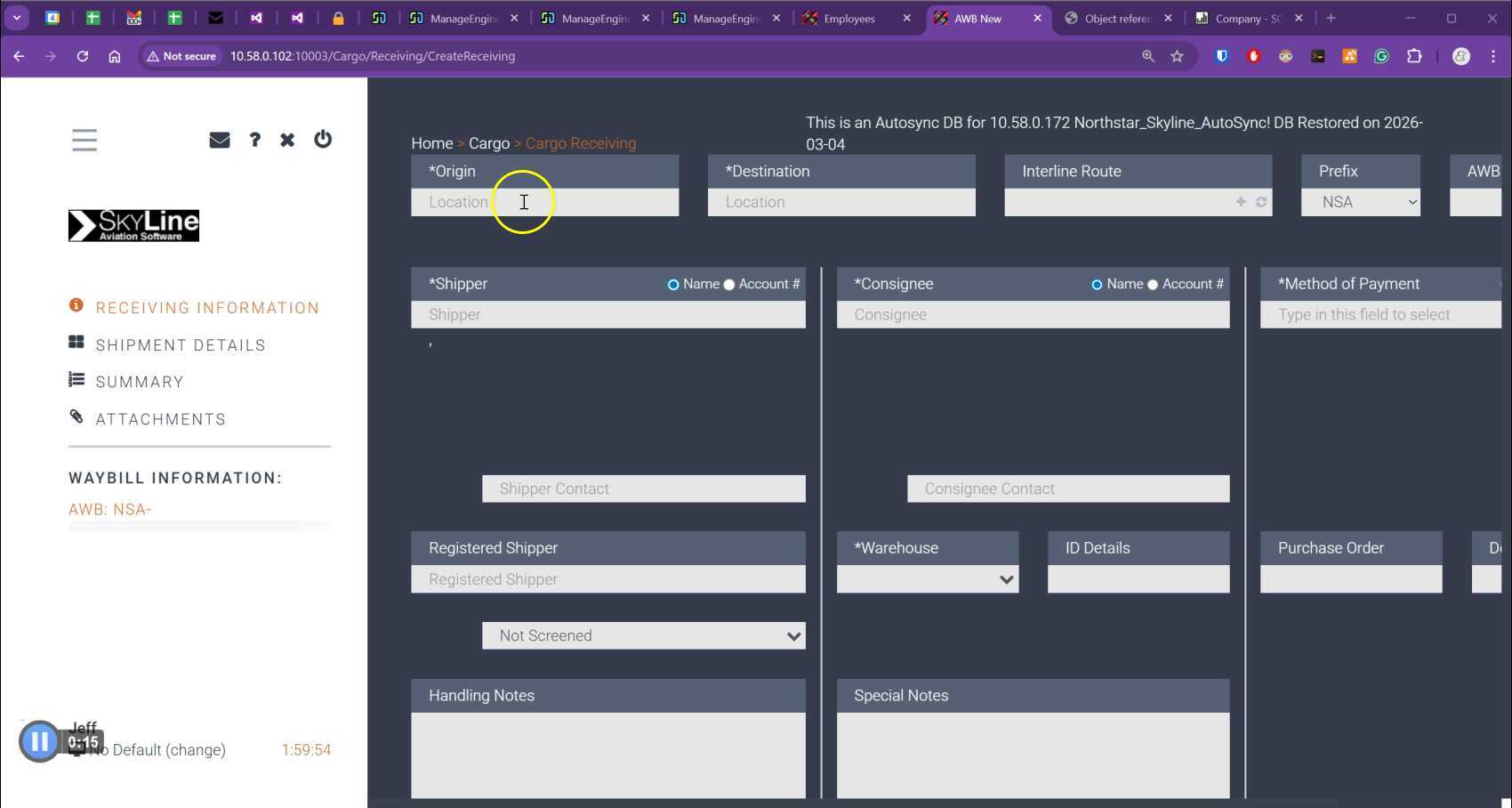Image resolution: width=1512 pixels, height=808 pixels.
Task: Switch to the Employees browser tab
Action: pyautogui.click(x=848, y=18)
